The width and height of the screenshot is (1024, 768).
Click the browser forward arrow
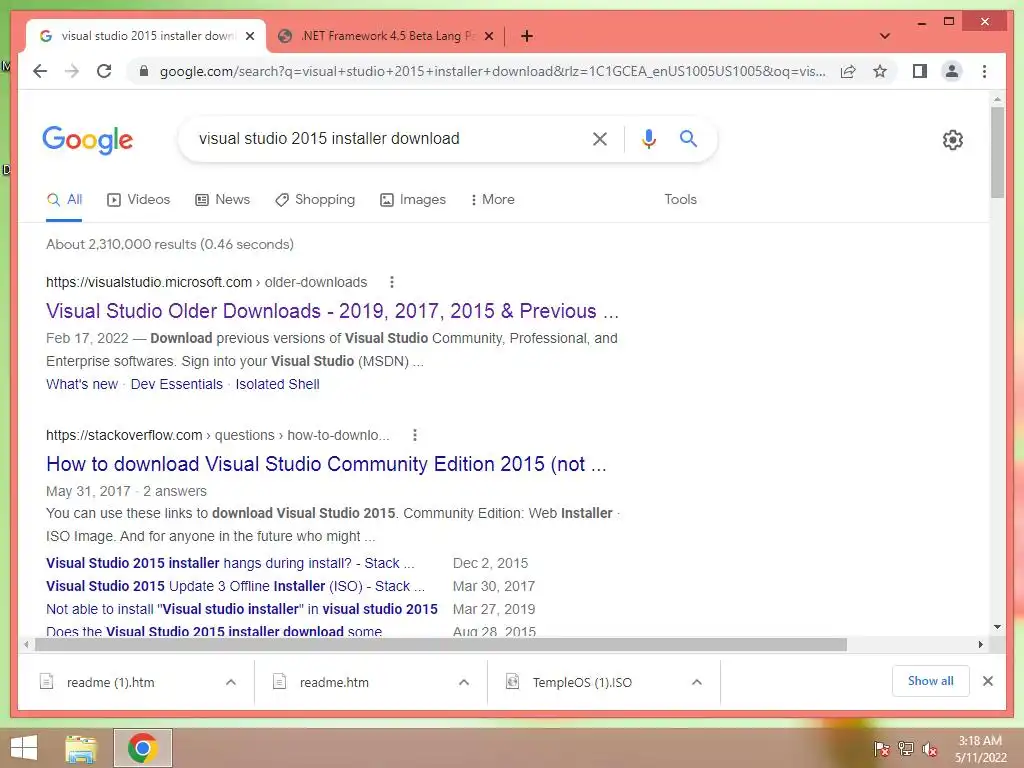[72, 71]
